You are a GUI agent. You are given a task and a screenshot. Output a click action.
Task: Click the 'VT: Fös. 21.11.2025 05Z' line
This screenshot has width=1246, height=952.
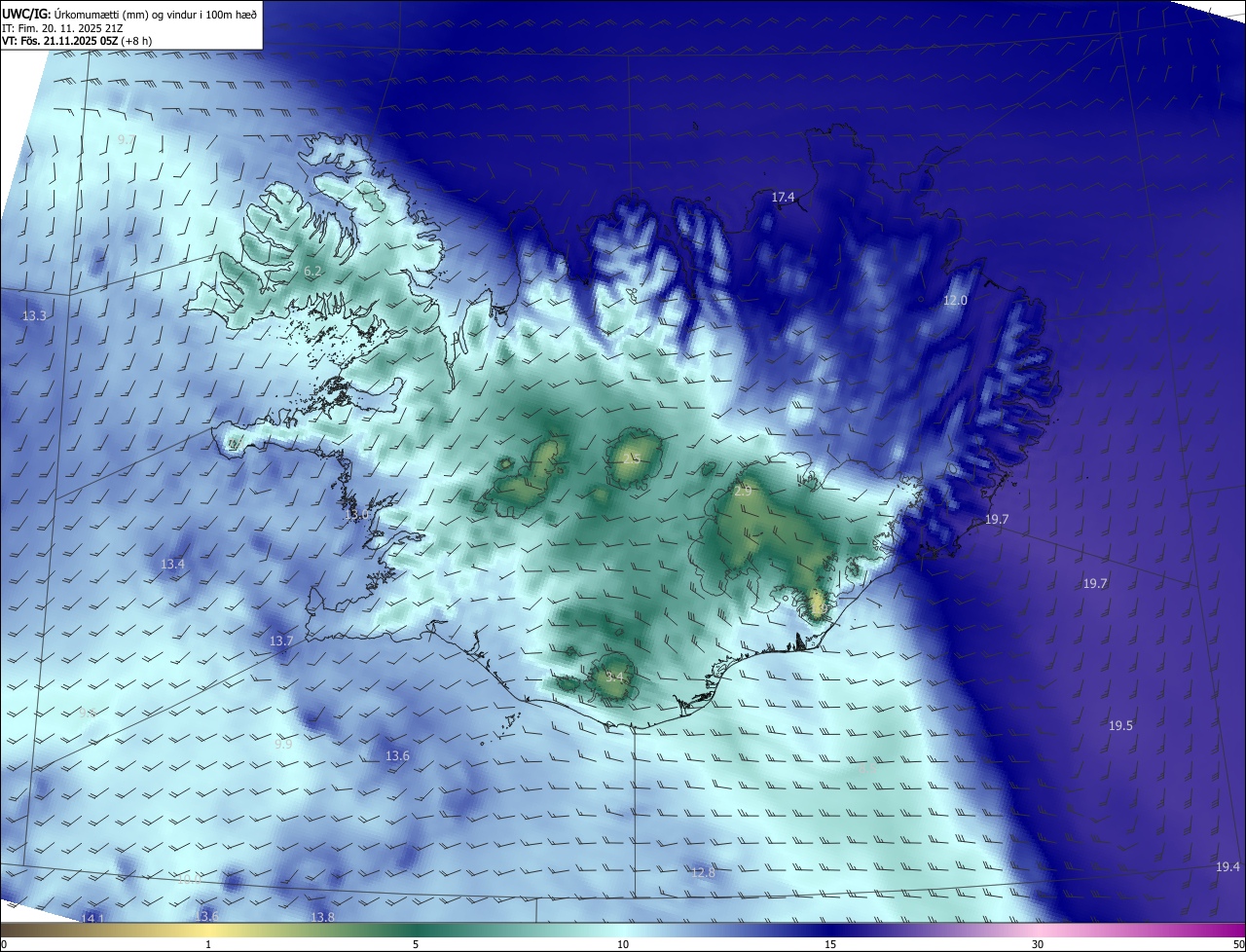[x=60, y=40]
